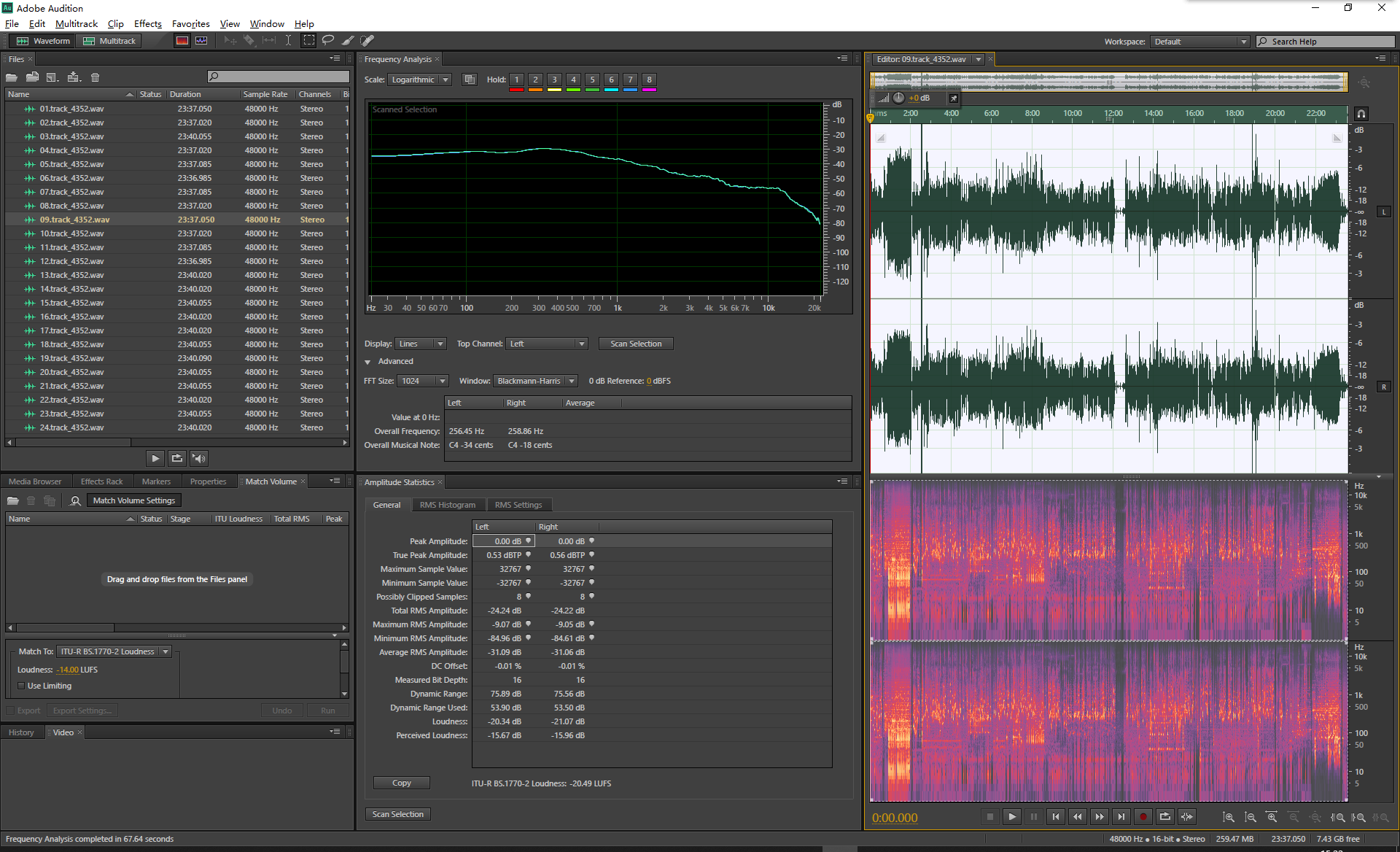The width and height of the screenshot is (1400, 852).
Task: Switch to the Media Browser tab
Action: (x=35, y=481)
